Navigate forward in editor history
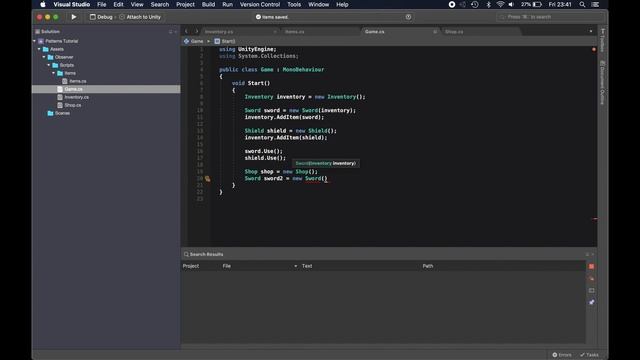Viewport: 640px width, 360px height. point(196,31)
